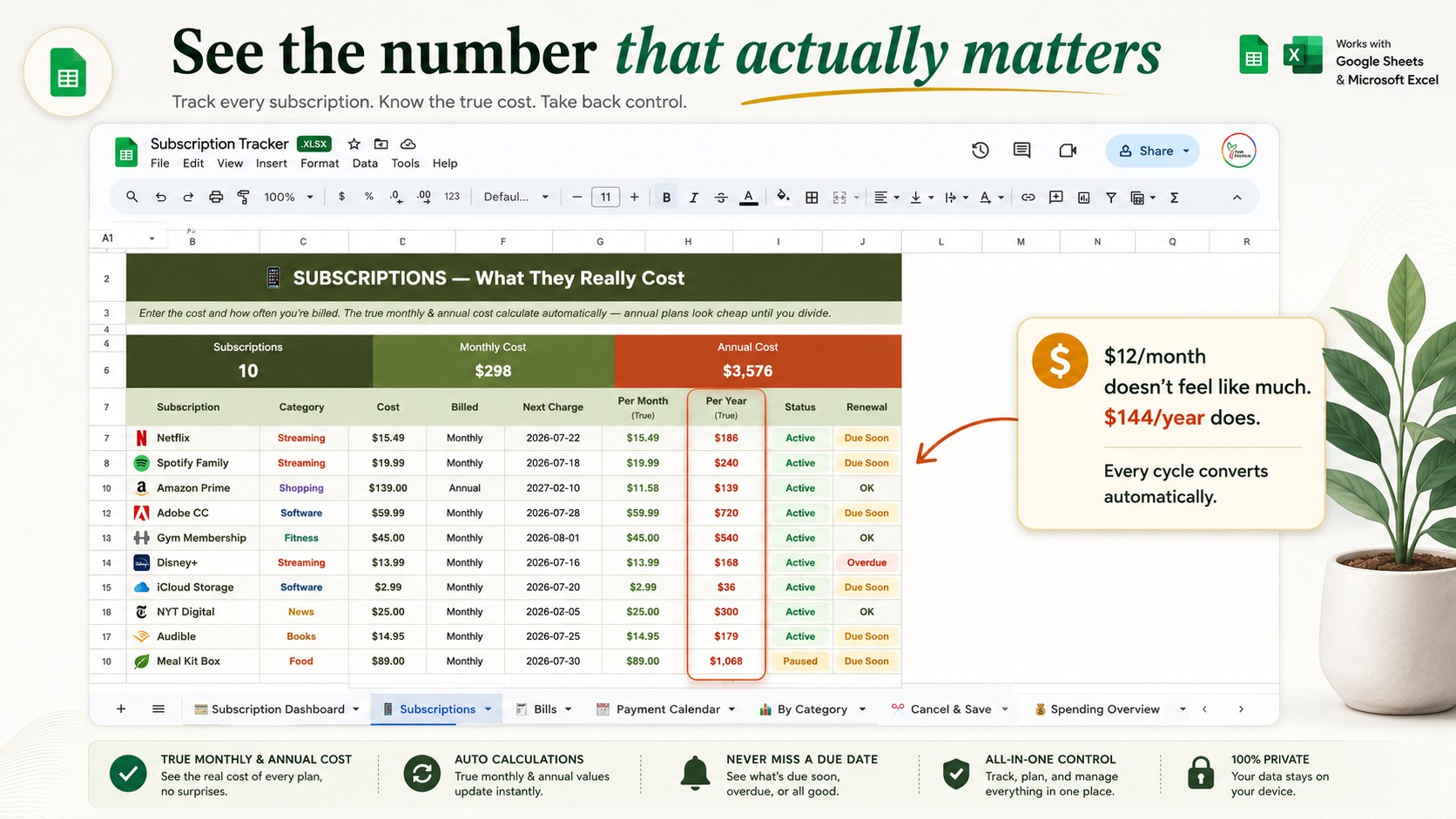Open the number format 123 menu
Image resolution: width=1456 pixels, height=819 pixels.
[452, 197]
